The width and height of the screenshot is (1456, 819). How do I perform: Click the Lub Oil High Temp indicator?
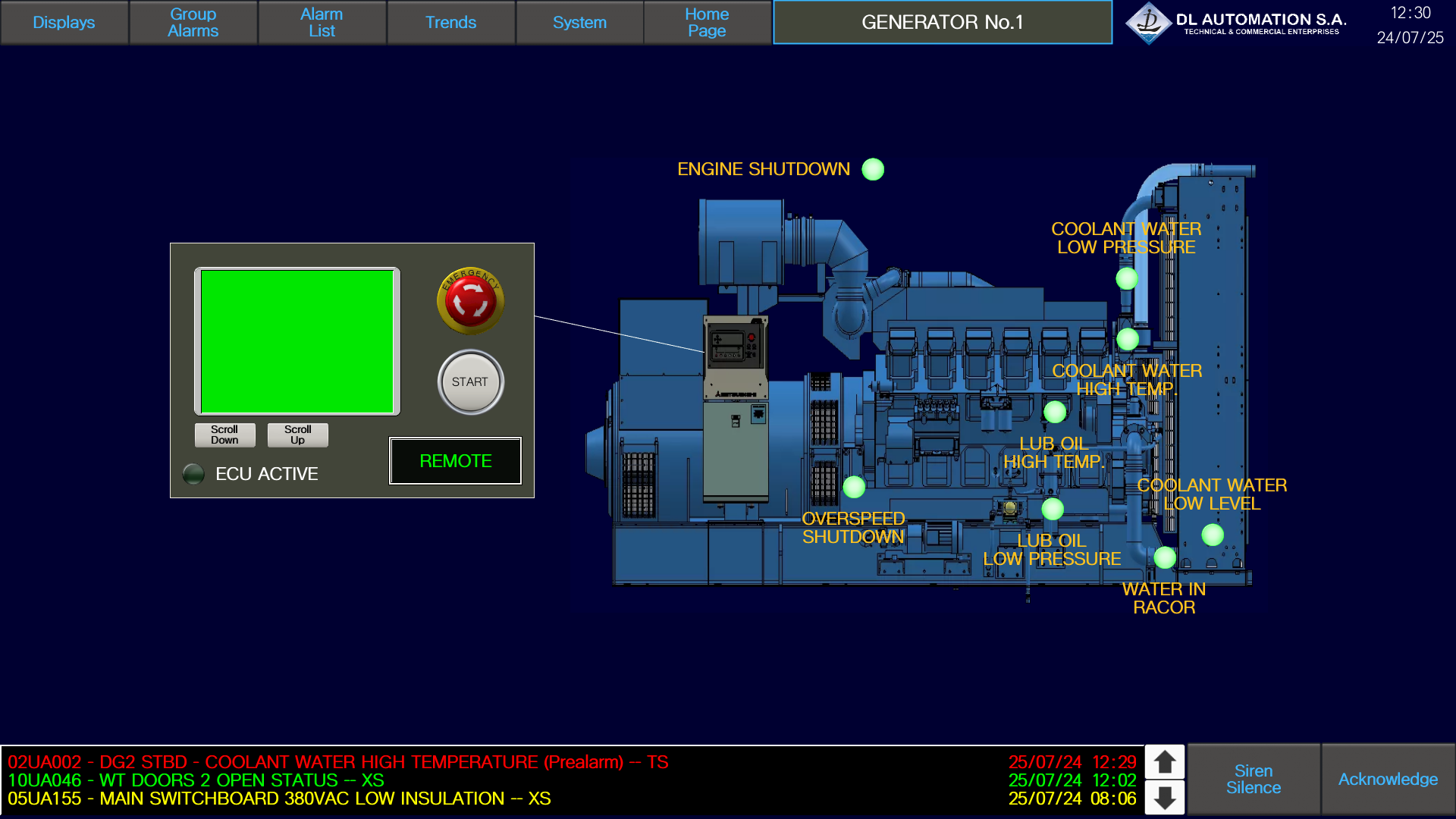[1055, 412]
